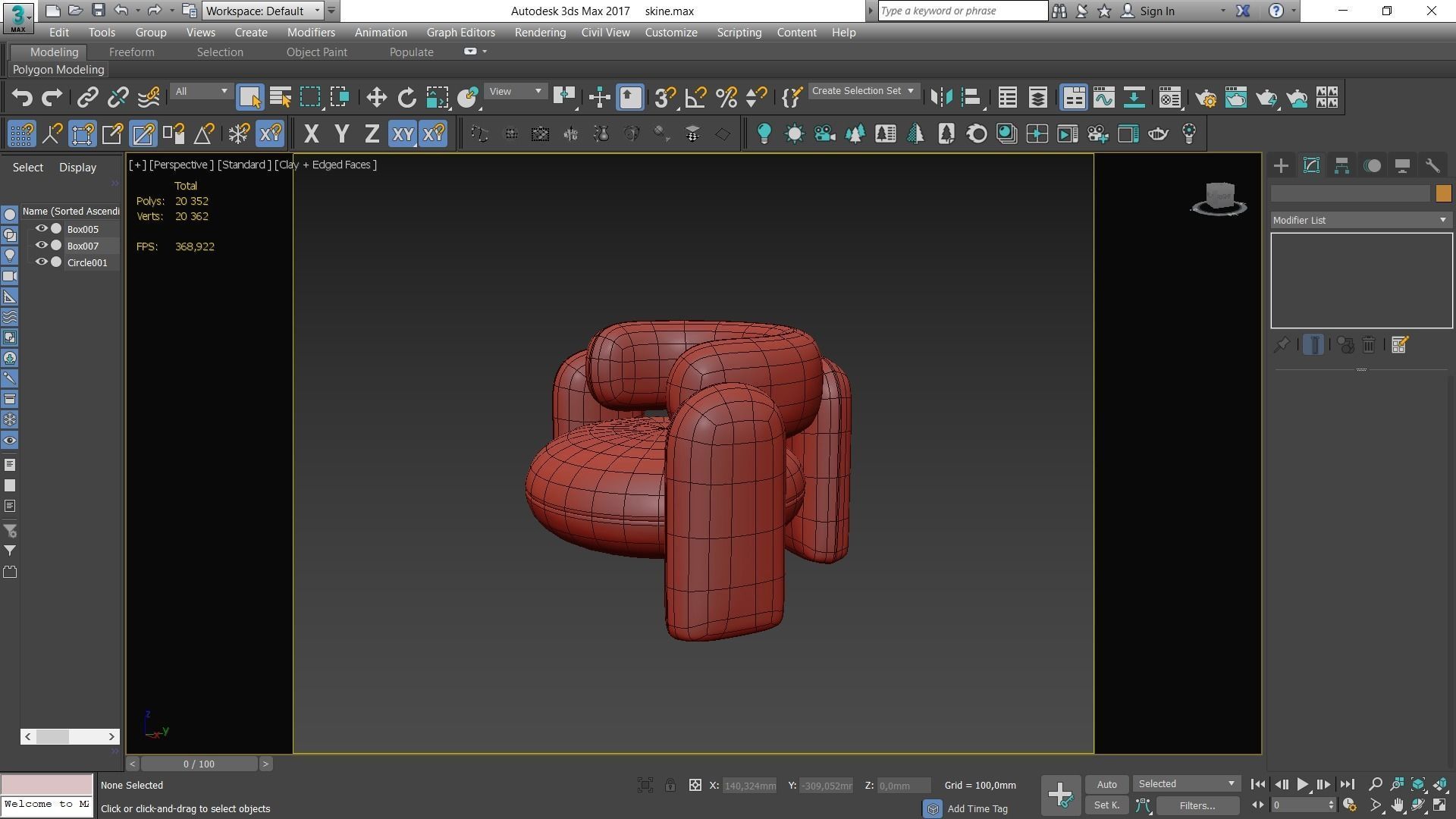Open the Create command panel plus tab
Image resolution: width=1456 pixels, height=819 pixels.
tap(1281, 166)
